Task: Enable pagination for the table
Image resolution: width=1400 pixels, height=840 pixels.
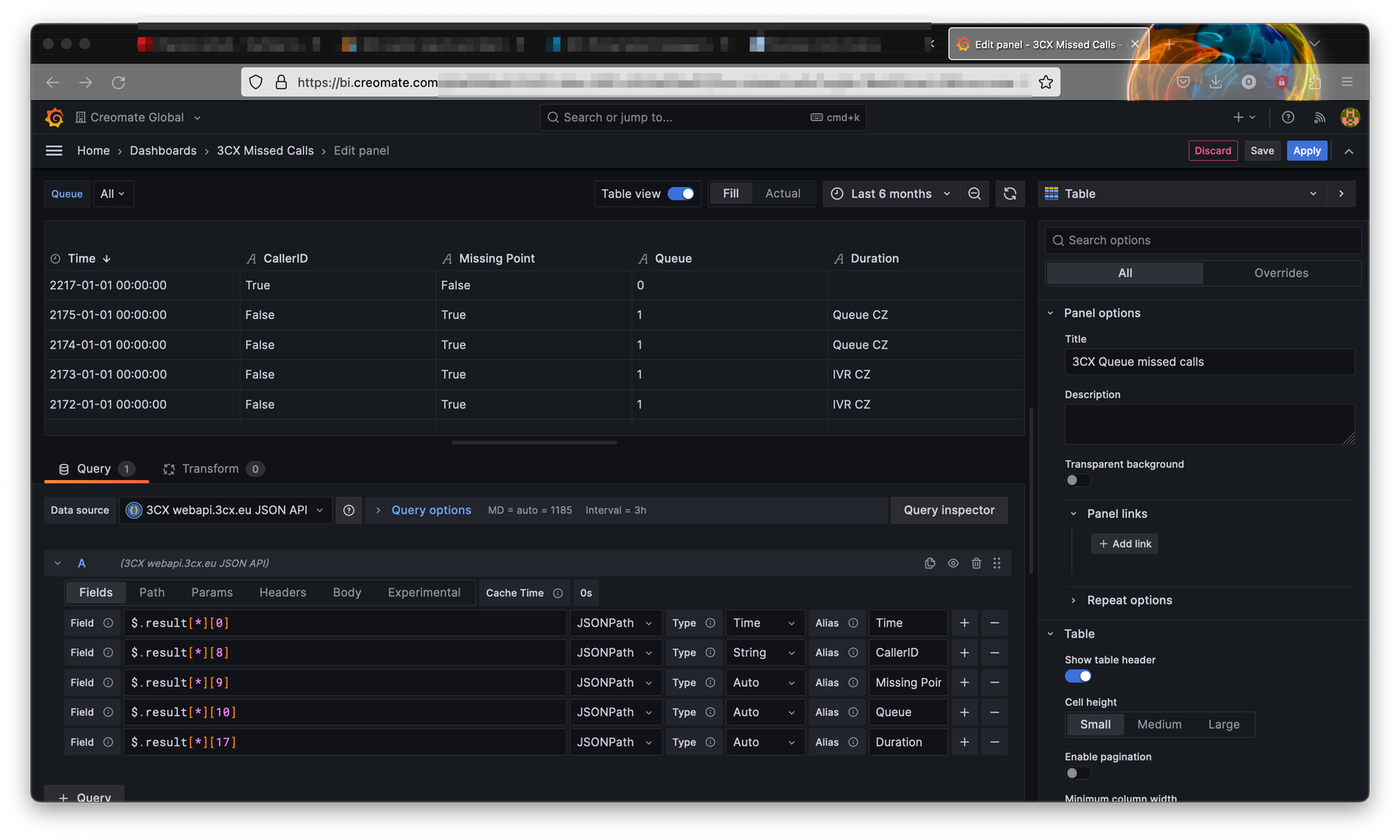Action: (x=1077, y=772)
